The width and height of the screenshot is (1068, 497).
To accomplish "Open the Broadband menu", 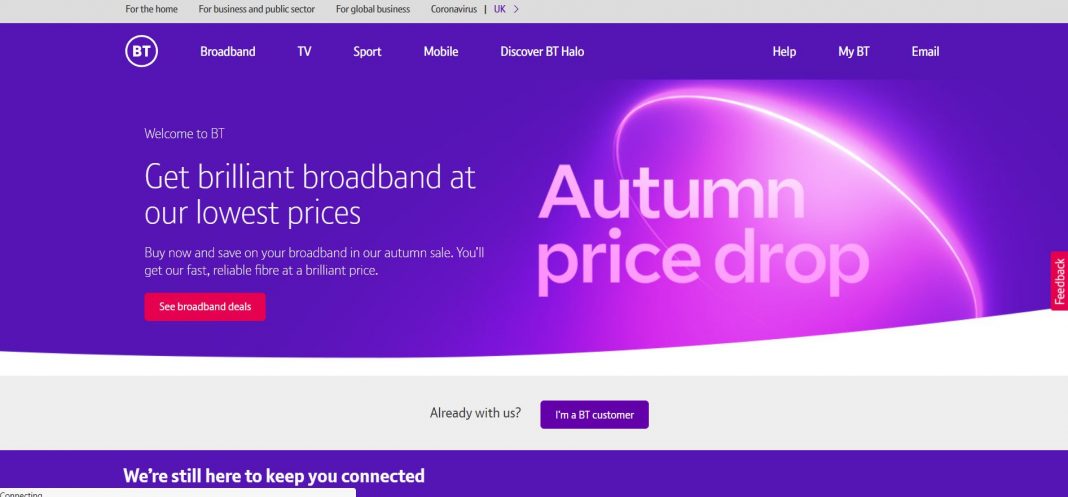I will (228, 52).
